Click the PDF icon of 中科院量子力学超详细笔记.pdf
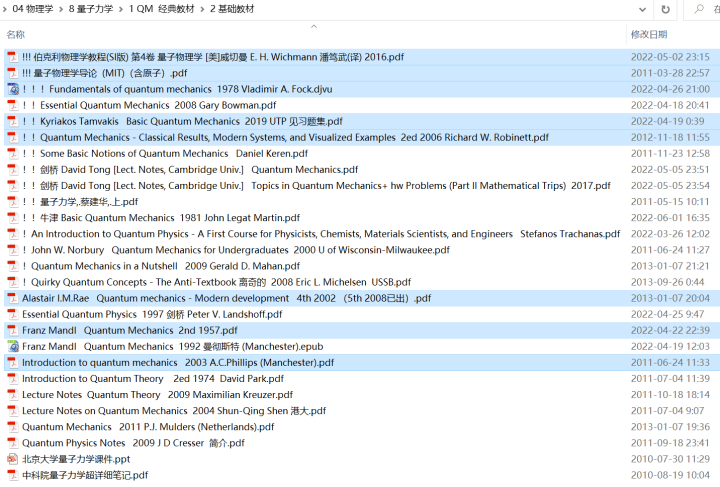The image size is (720, 487). [x=13, y=475]
